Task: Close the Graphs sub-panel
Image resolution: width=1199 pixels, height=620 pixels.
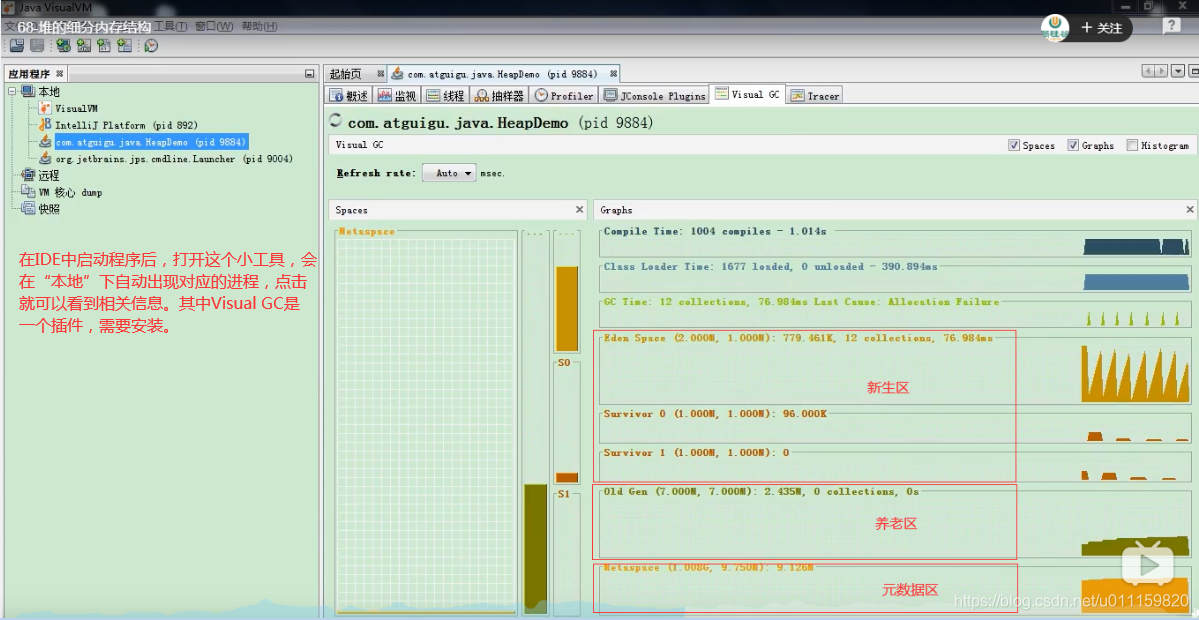Action: point(1190,209)
